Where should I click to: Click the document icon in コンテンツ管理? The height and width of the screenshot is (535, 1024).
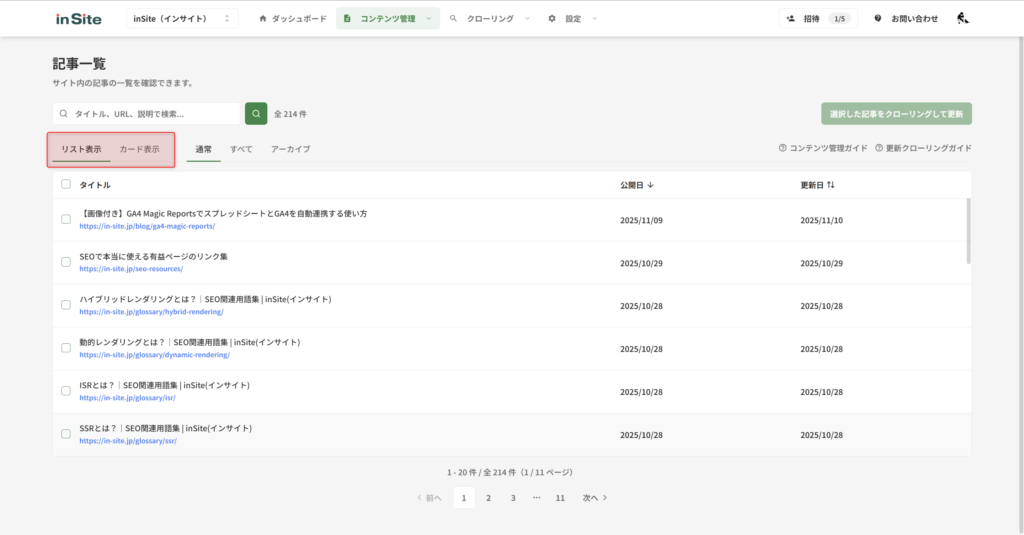[347, 18]
